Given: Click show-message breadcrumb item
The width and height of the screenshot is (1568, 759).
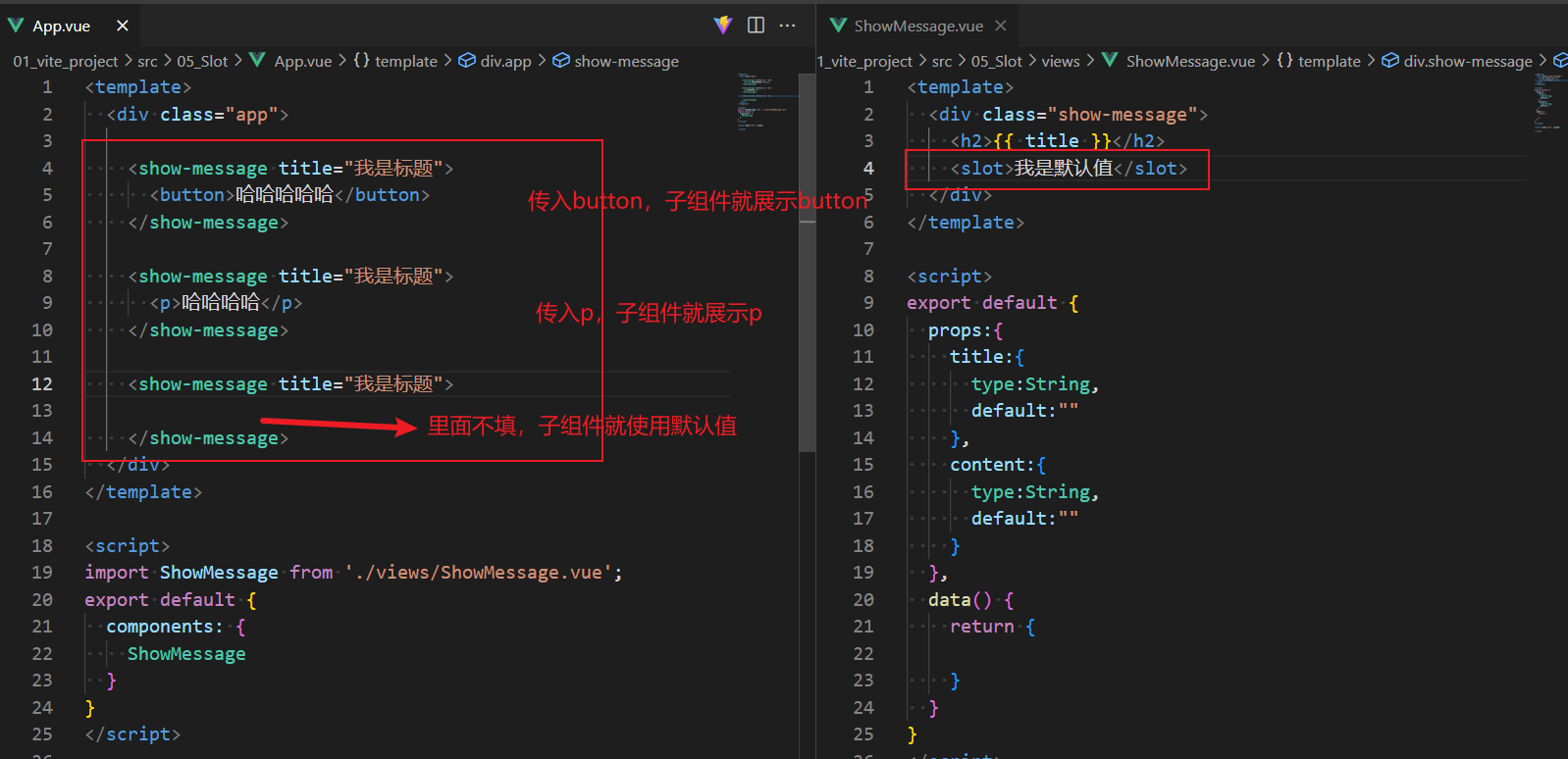Looking at the screenshot, I should pyautogui.click(x=627, y=61).
